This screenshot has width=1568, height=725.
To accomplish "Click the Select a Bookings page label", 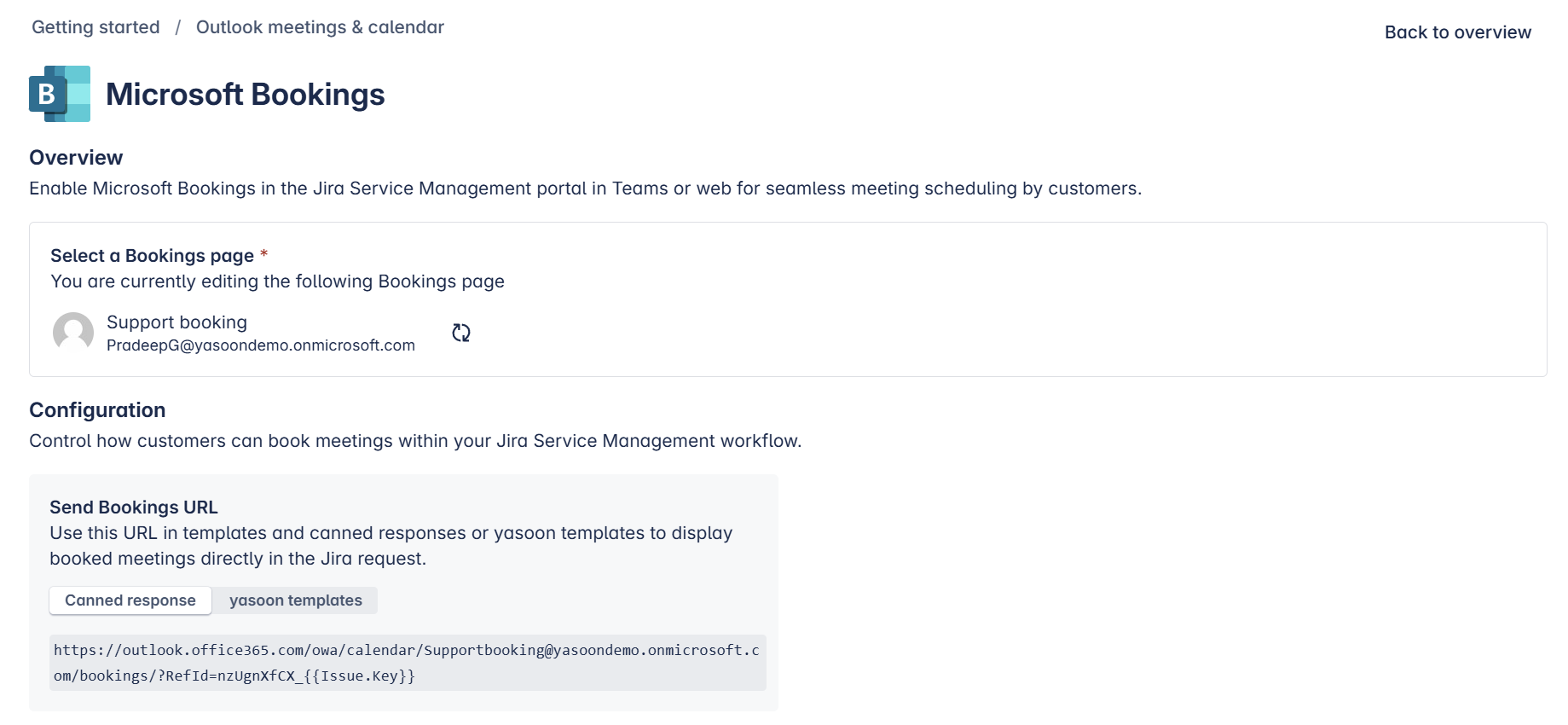I will pos(152,256).
